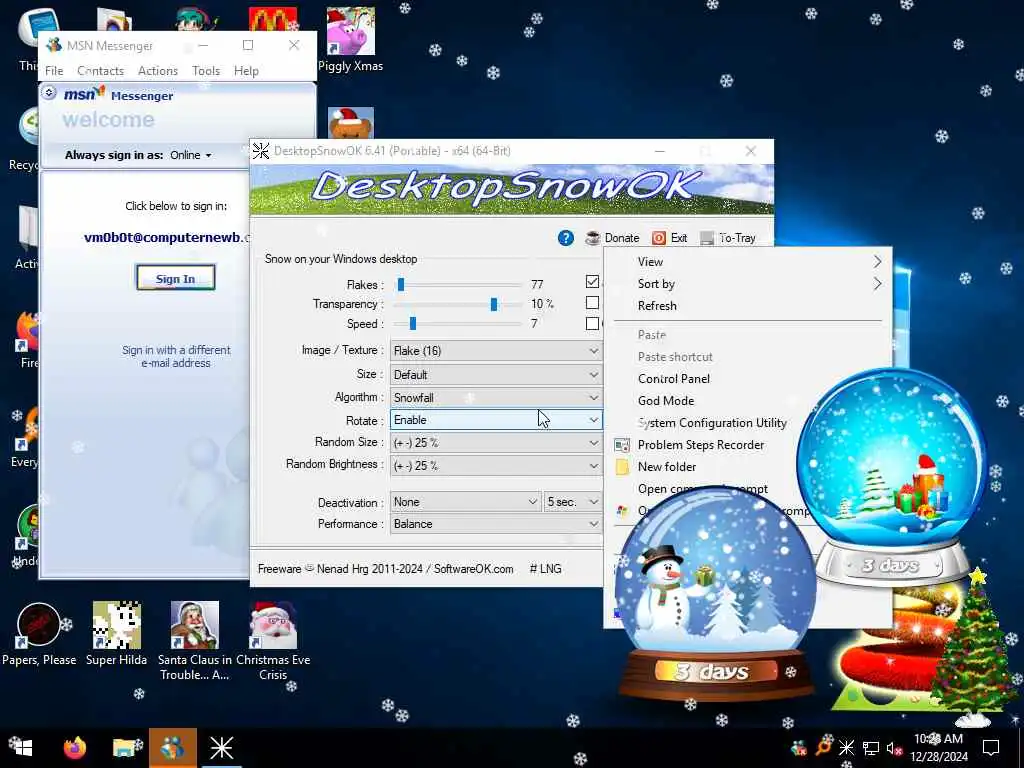Open the MSN Messenger Contacts menu
The height and width of the screenshot is (768, 1024).
[x=101, y=71]
